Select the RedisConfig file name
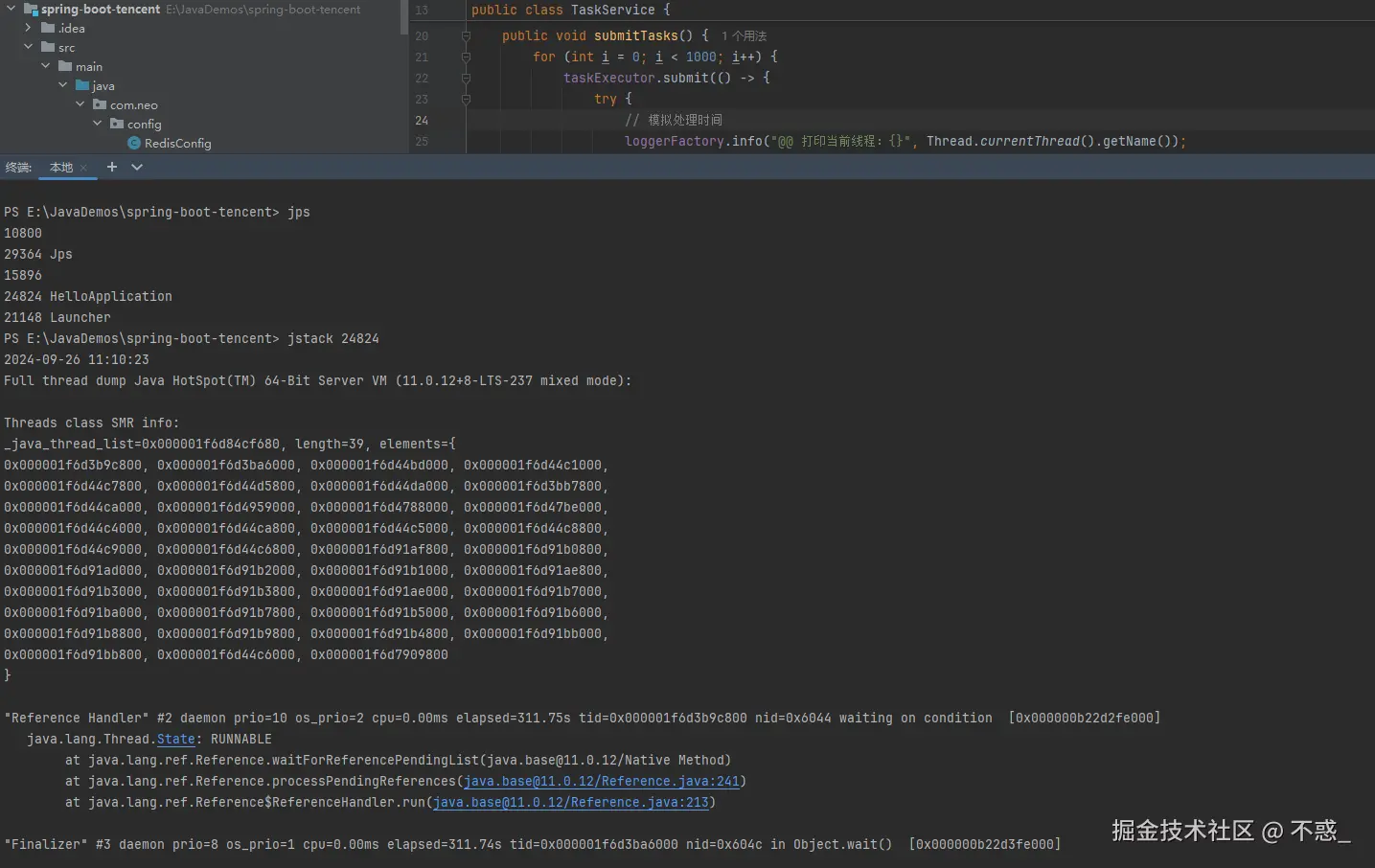This screenshot has width=1375, height=868. point(178,143)
